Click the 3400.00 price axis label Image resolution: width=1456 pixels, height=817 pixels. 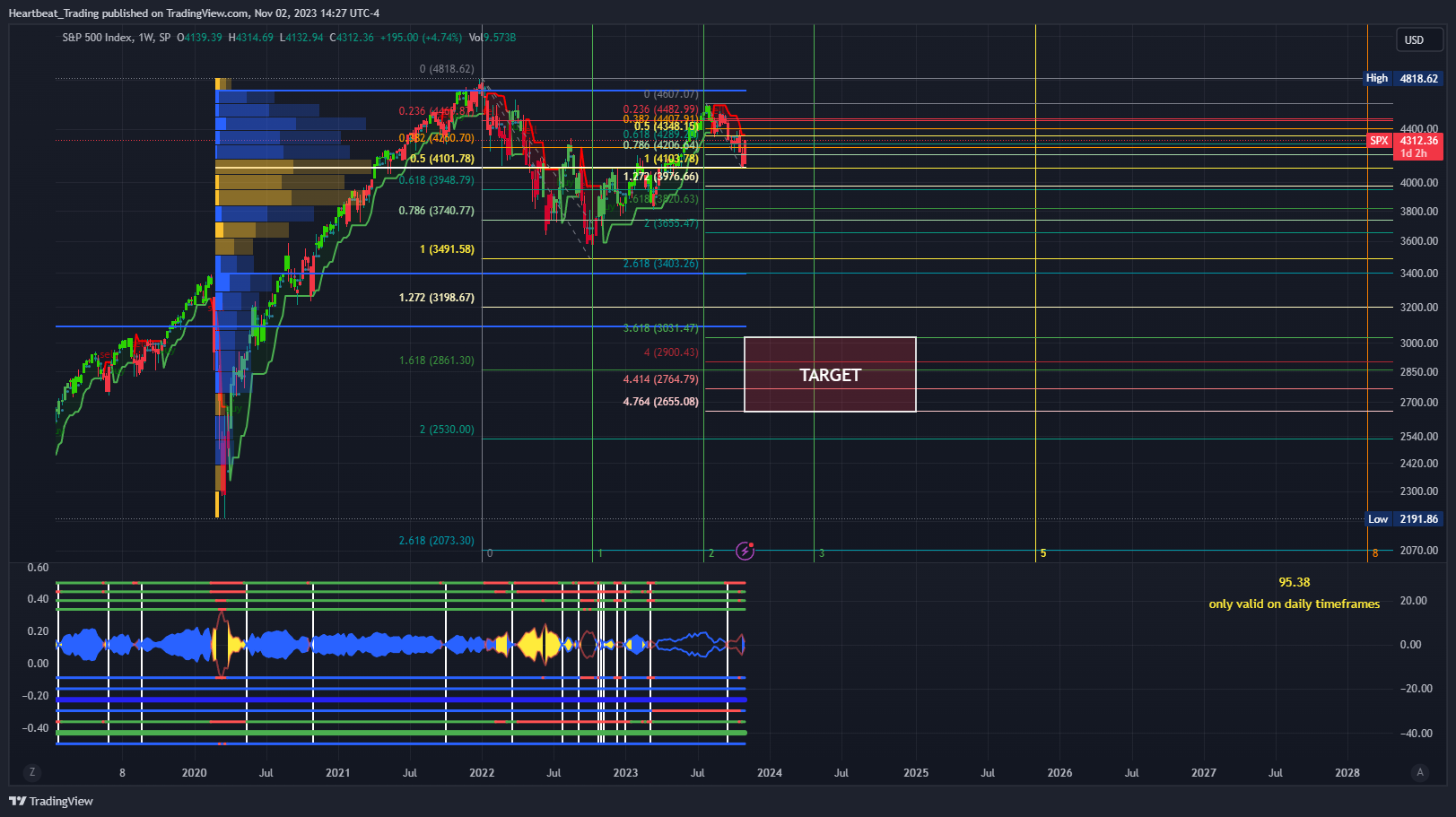(x=1419, y=274)
